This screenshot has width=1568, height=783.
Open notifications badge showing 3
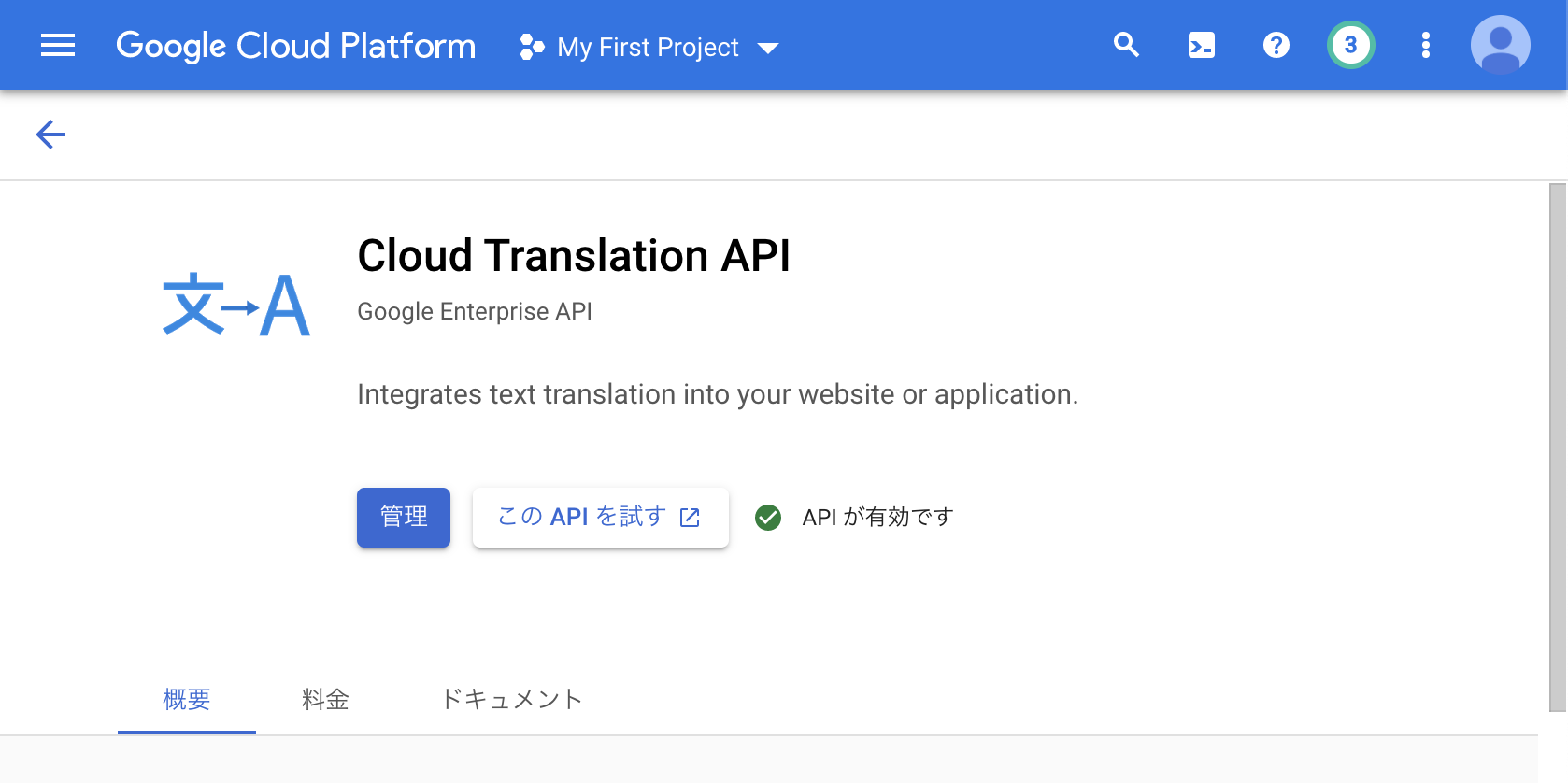(x=1350, y=45)
